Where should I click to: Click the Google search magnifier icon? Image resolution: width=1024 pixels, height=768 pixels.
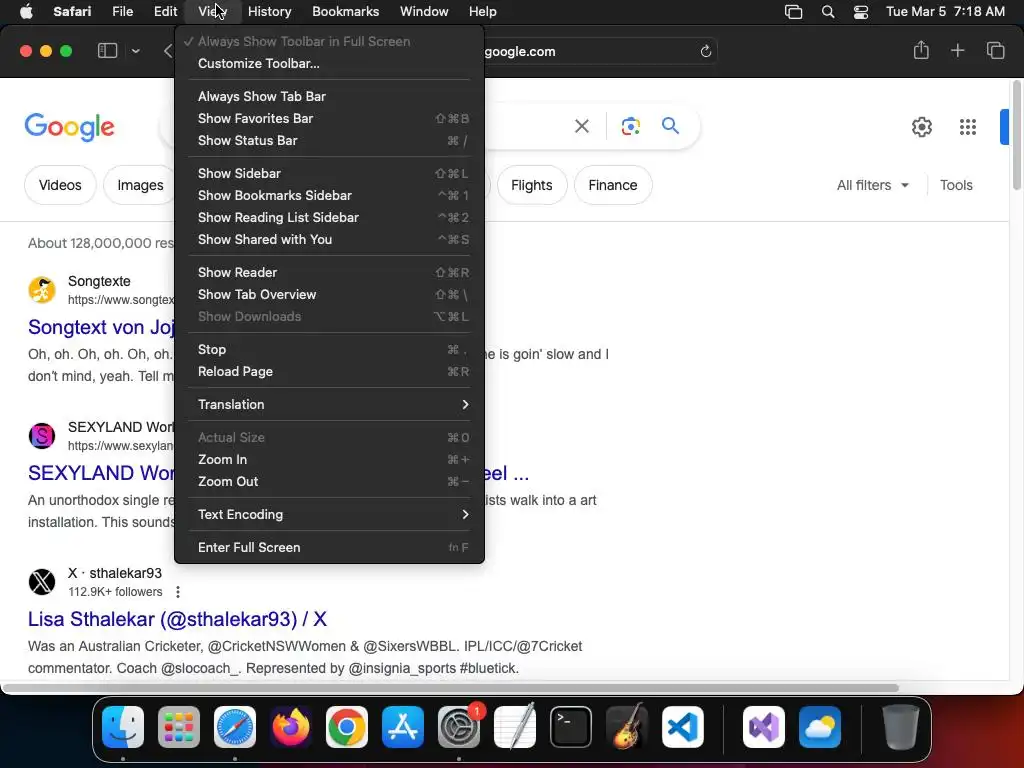tap(670, 125)
